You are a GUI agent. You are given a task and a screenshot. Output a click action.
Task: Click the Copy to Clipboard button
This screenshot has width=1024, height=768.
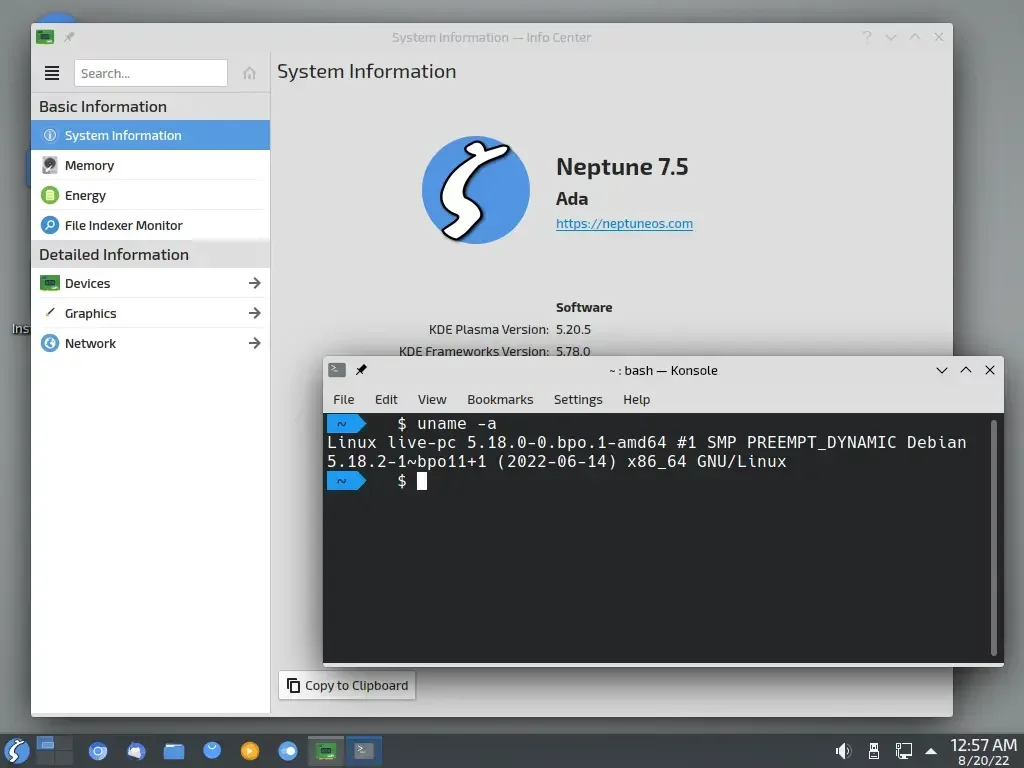347,685
